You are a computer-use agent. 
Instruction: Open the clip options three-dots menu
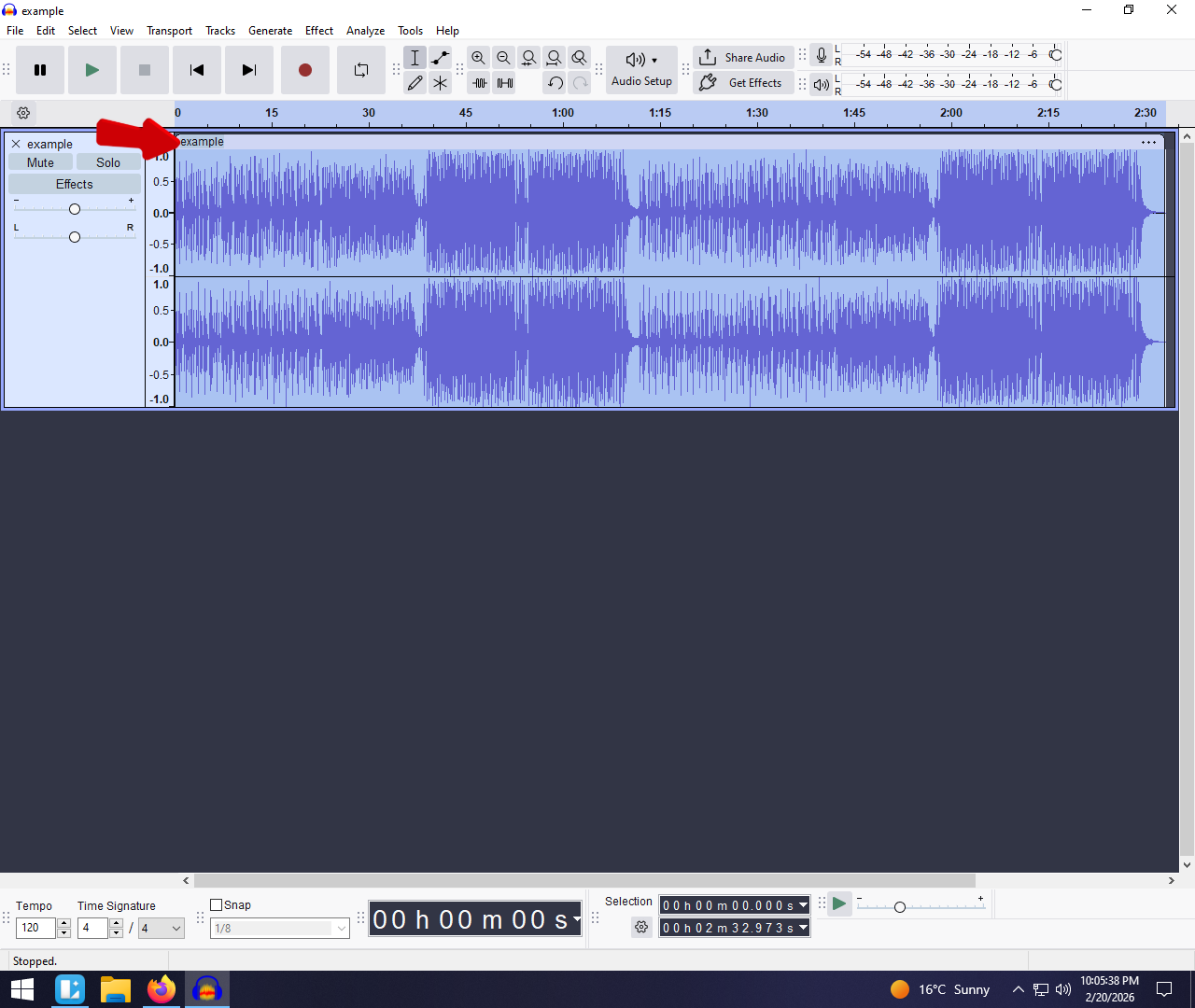pos(1148,143)
